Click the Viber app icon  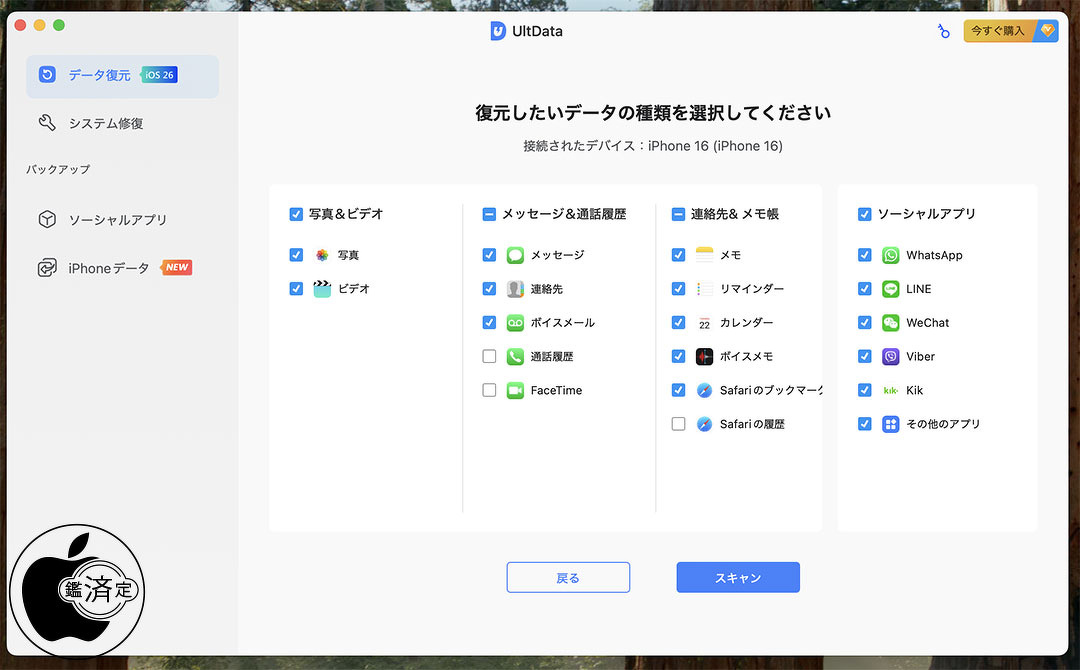[891, 356]
